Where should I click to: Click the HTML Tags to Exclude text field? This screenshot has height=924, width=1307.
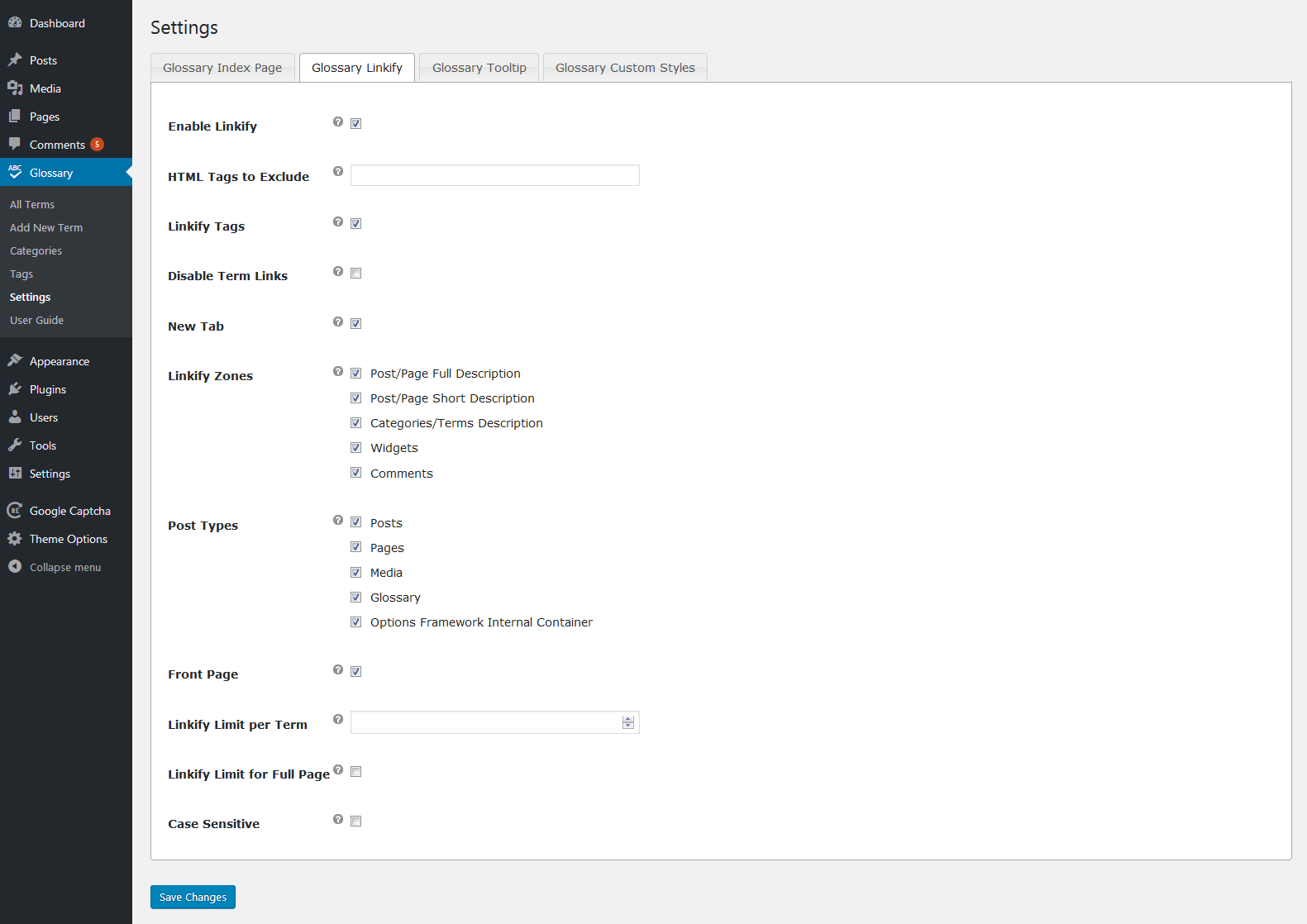click(x=494, y=175)
